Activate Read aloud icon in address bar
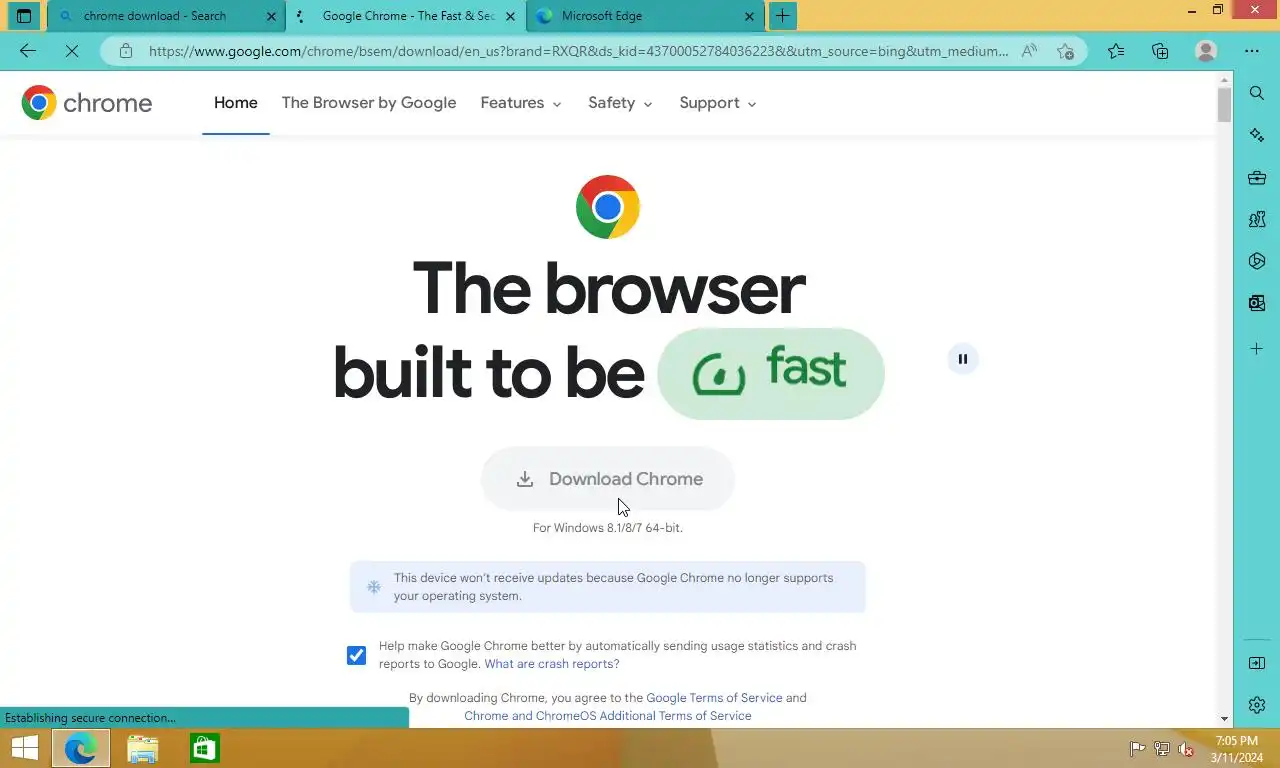This screenshot has height=768, width=1280. coord(1029,51)
